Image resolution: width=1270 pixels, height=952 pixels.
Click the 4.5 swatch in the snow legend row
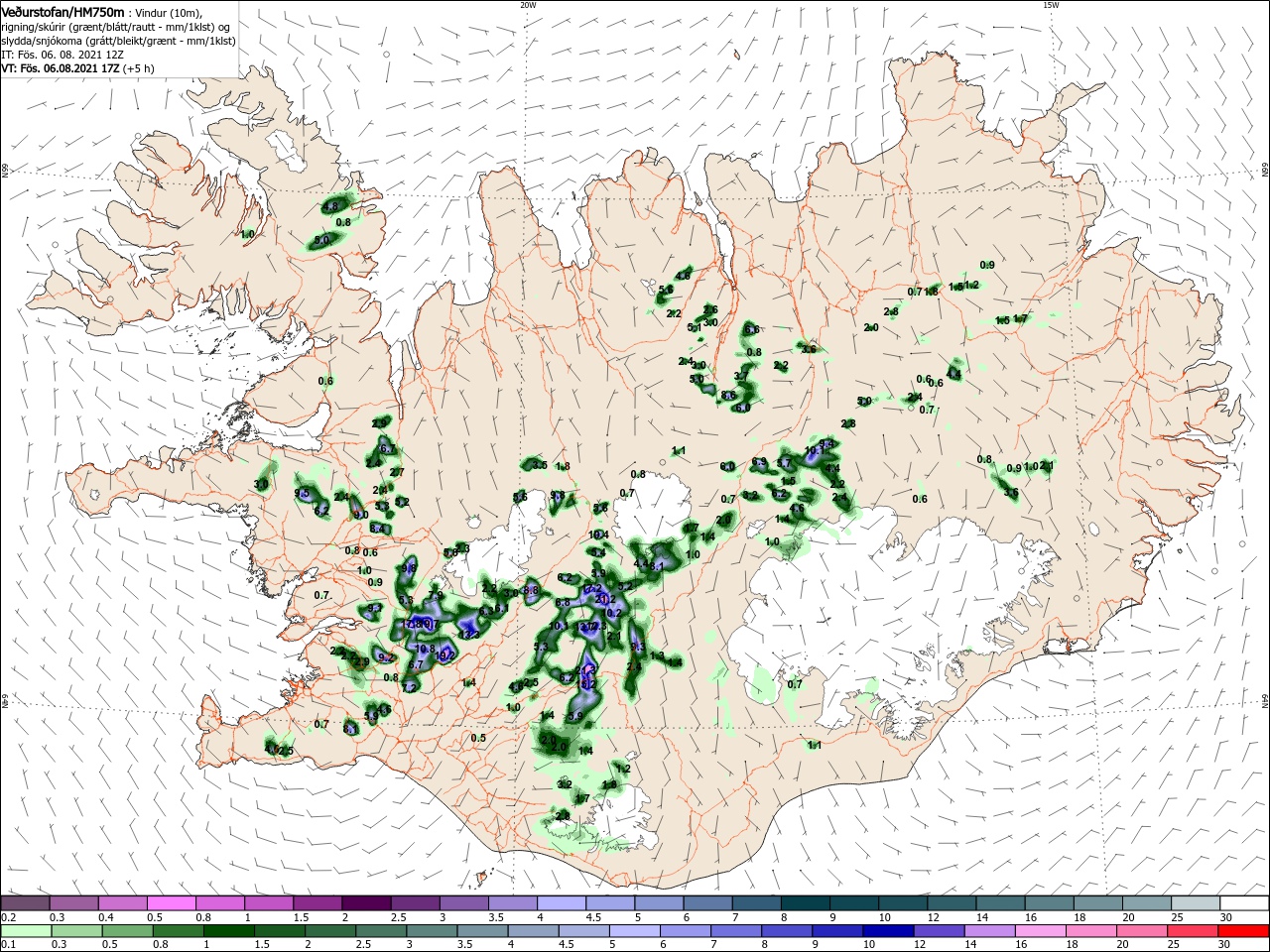(608, 903)
